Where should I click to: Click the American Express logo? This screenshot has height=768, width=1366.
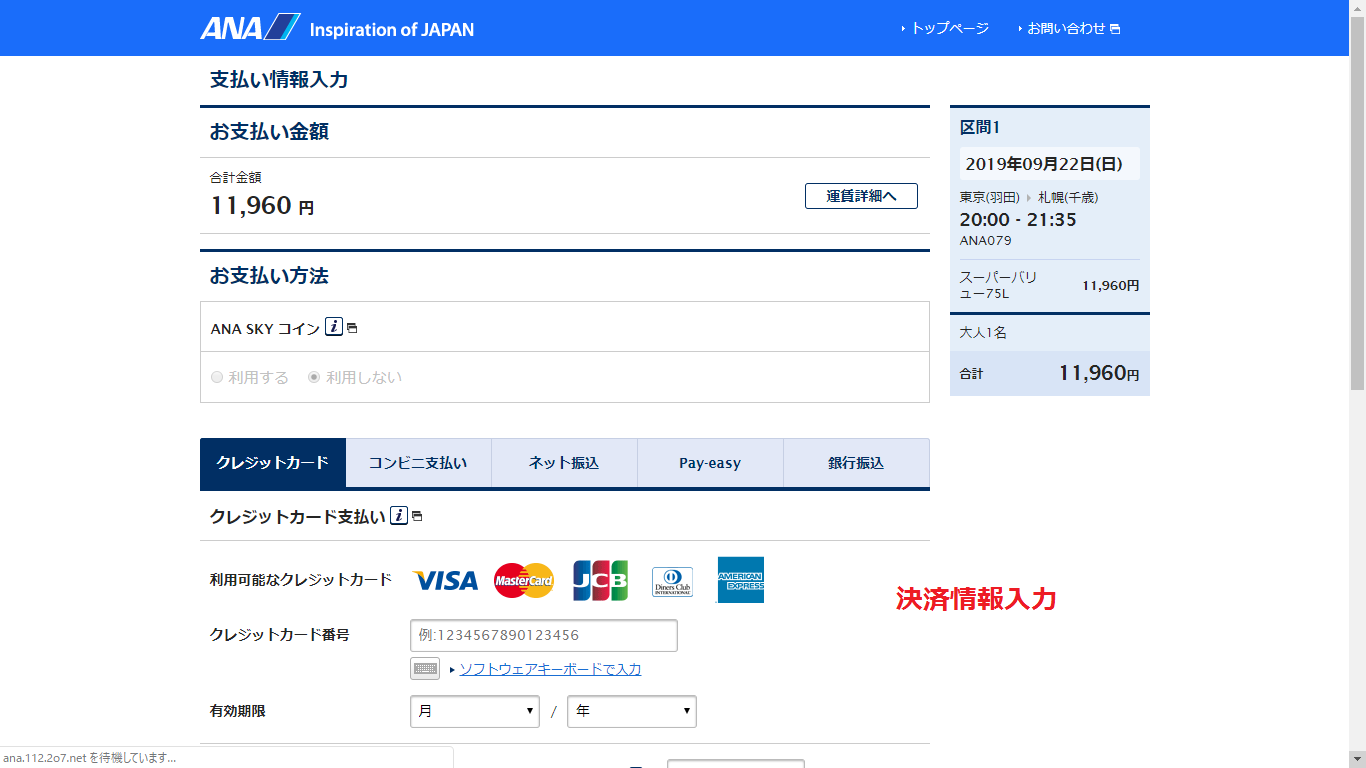741,580
